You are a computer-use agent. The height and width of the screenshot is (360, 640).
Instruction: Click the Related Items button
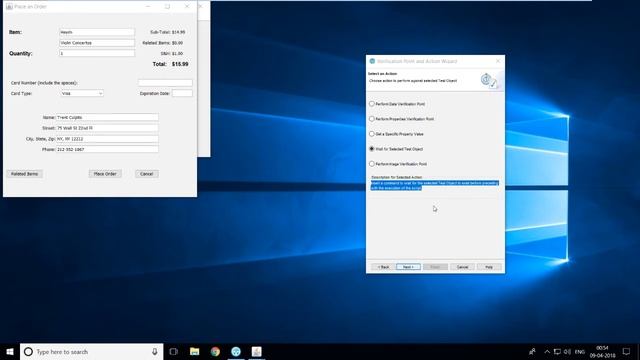coord(24,174)
